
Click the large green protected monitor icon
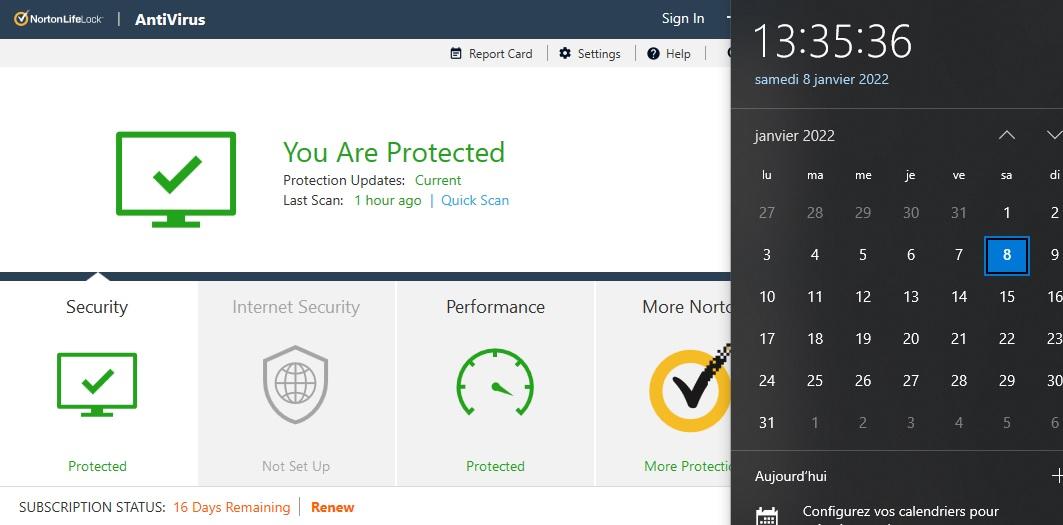point(176,179)
